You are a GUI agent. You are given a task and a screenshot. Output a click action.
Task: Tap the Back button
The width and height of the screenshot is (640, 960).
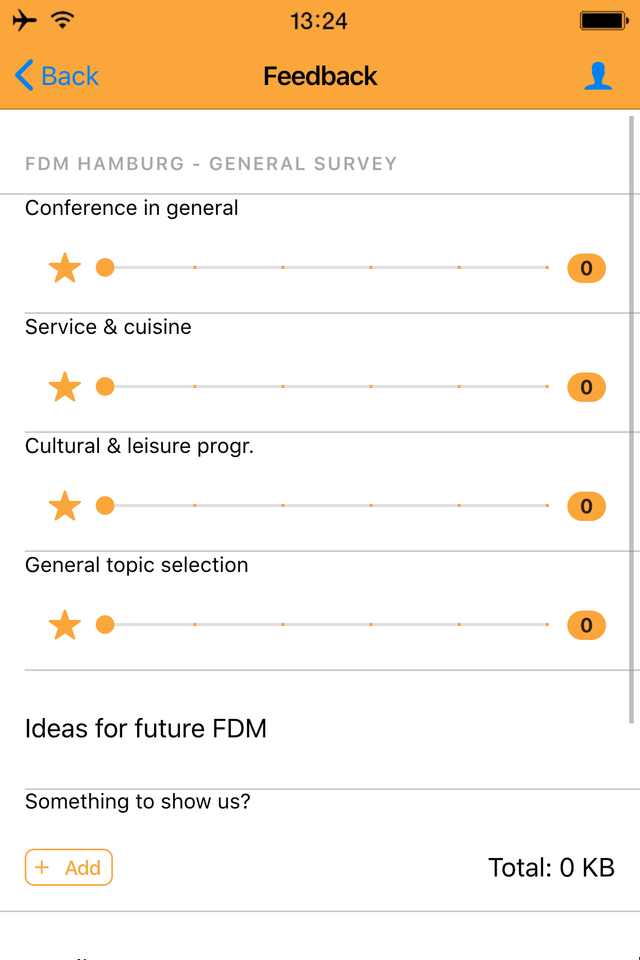pyautogui.click(x=57, y=76)
